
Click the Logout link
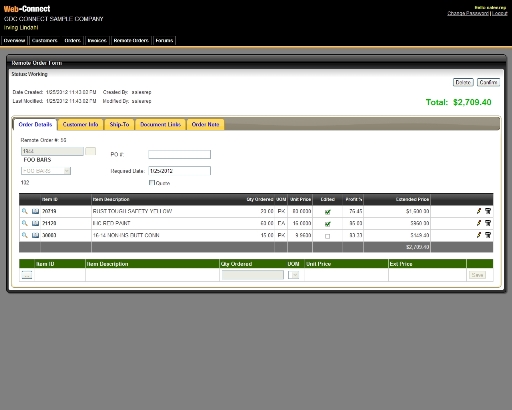[x=500, y=13]
